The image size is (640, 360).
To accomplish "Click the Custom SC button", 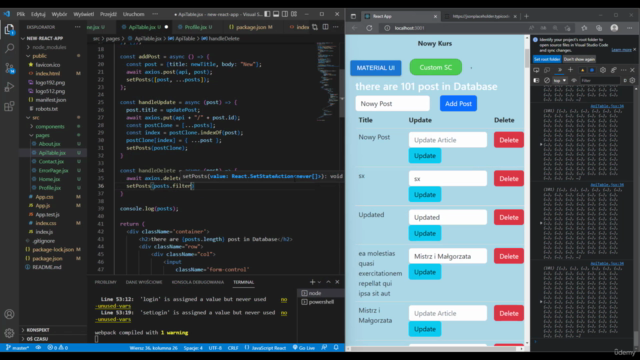I will point(436,67).
